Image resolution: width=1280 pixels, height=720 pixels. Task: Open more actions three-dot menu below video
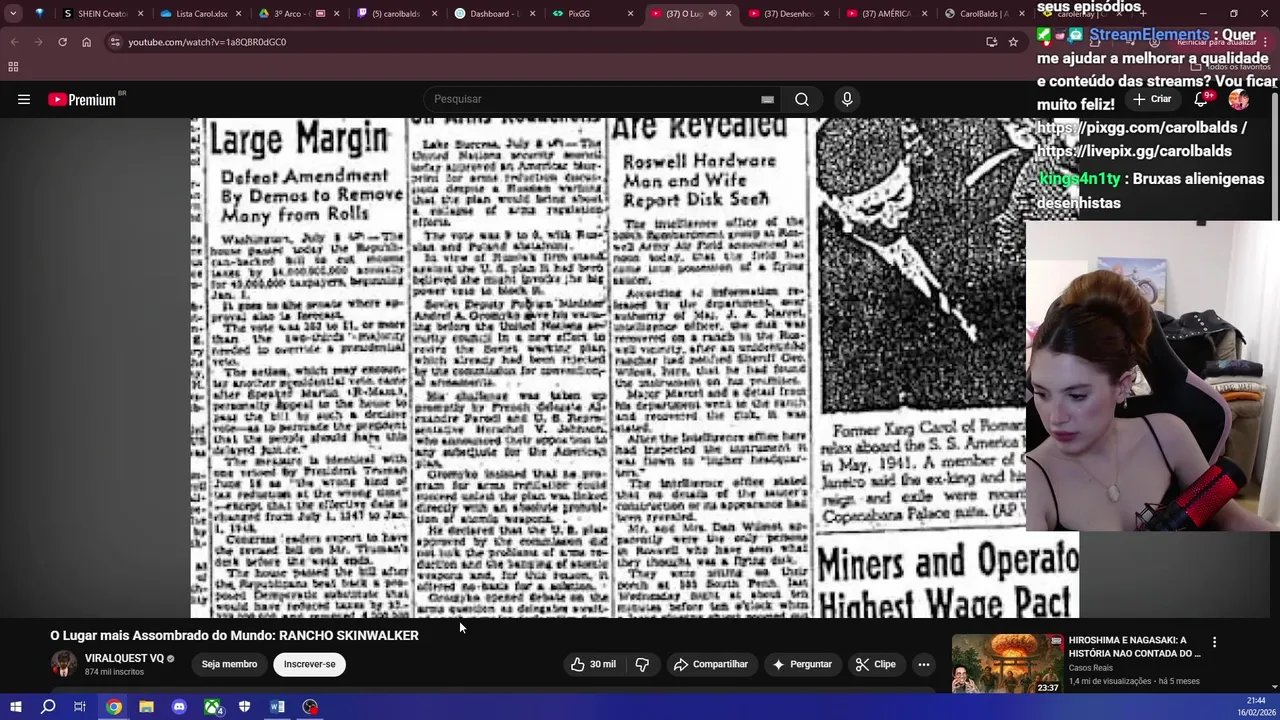click(x=924, y=664)
